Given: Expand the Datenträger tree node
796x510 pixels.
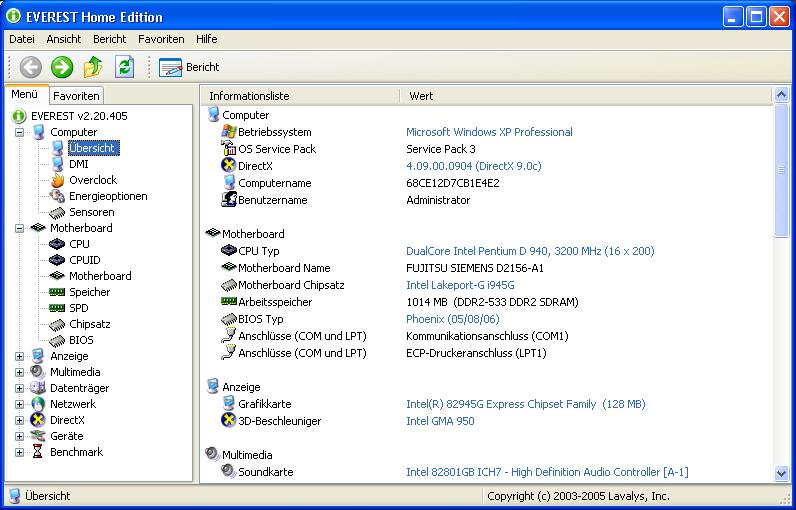Looking at the screenshot, I should (19, 388).
